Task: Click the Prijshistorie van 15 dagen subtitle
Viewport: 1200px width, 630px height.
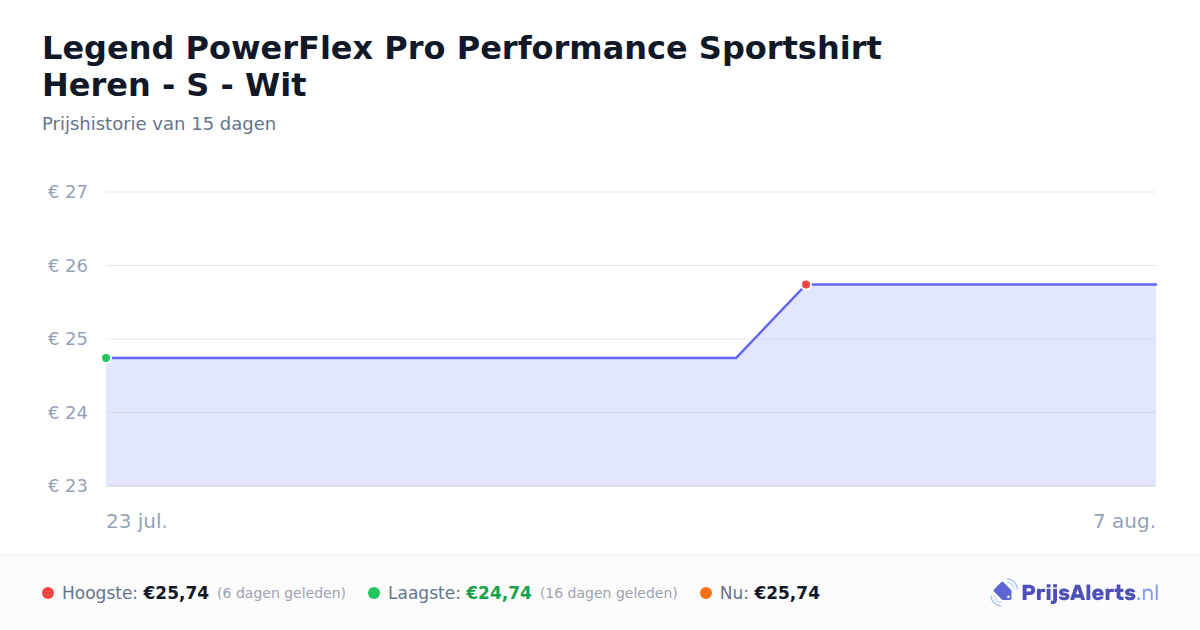Action: click(x=159, y=124)
